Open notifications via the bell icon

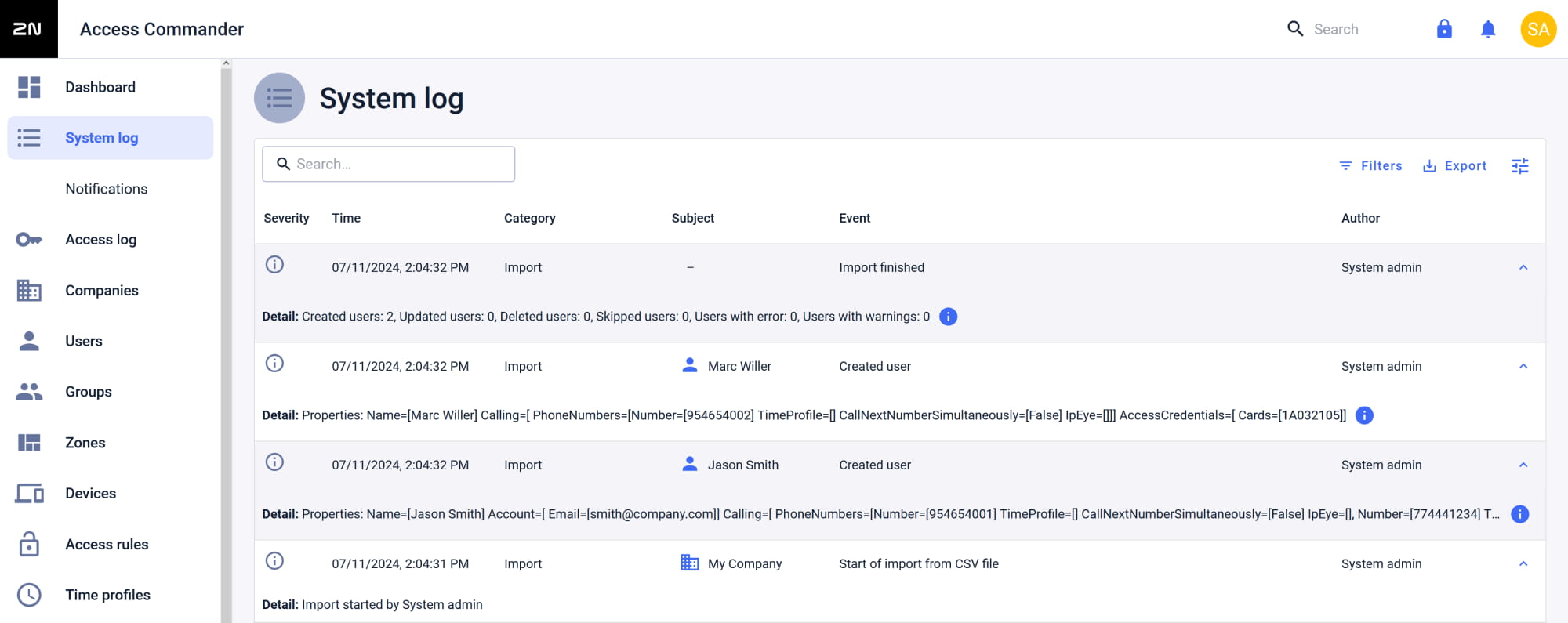tap(1488, 29)
